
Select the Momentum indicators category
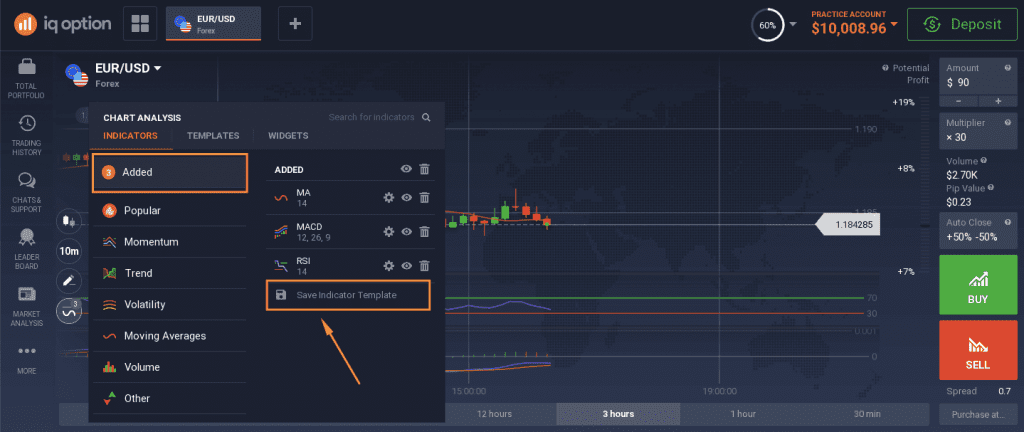pyautogui.click(x=170, y=241)
